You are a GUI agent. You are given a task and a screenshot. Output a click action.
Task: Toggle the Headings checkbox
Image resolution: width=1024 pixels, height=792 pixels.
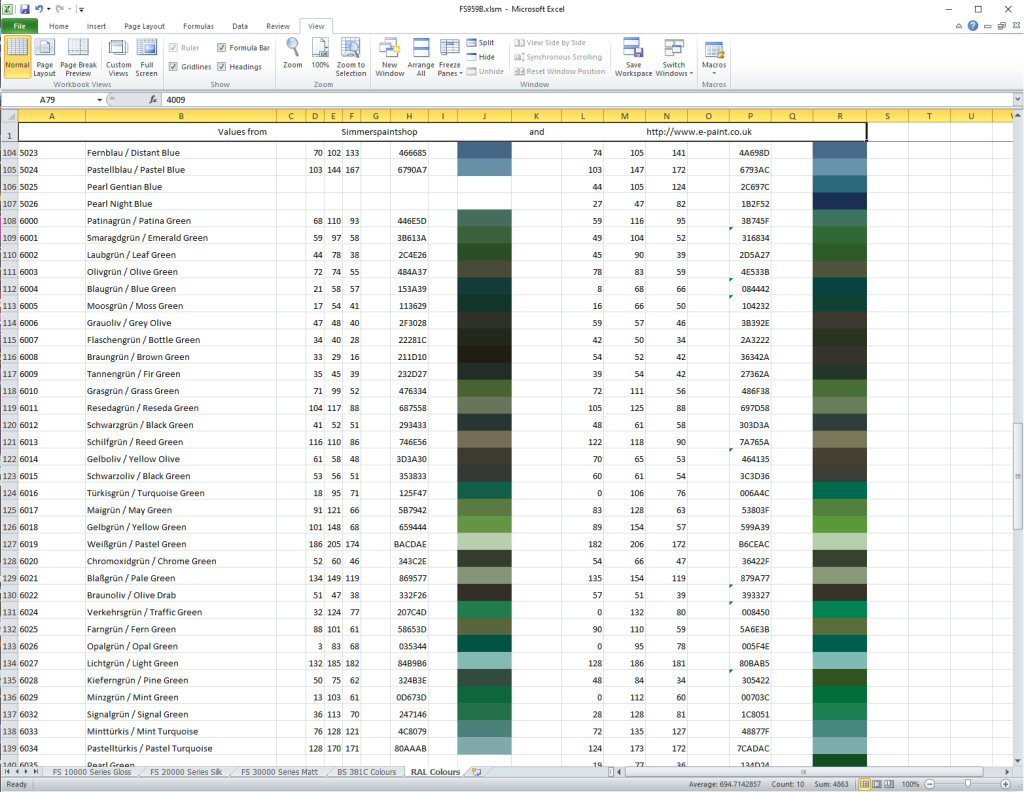(x=223, y=67)
